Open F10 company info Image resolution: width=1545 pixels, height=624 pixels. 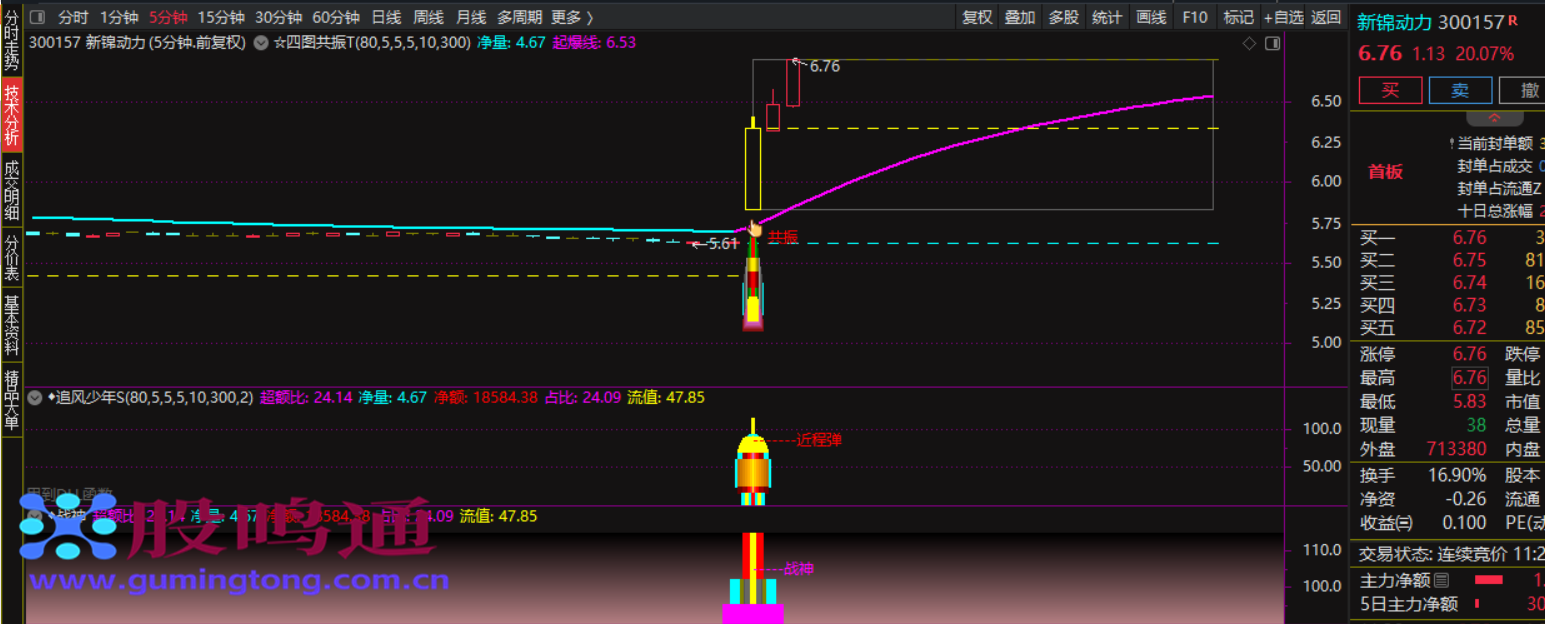pyautogui.click(x=1195, y=17)
